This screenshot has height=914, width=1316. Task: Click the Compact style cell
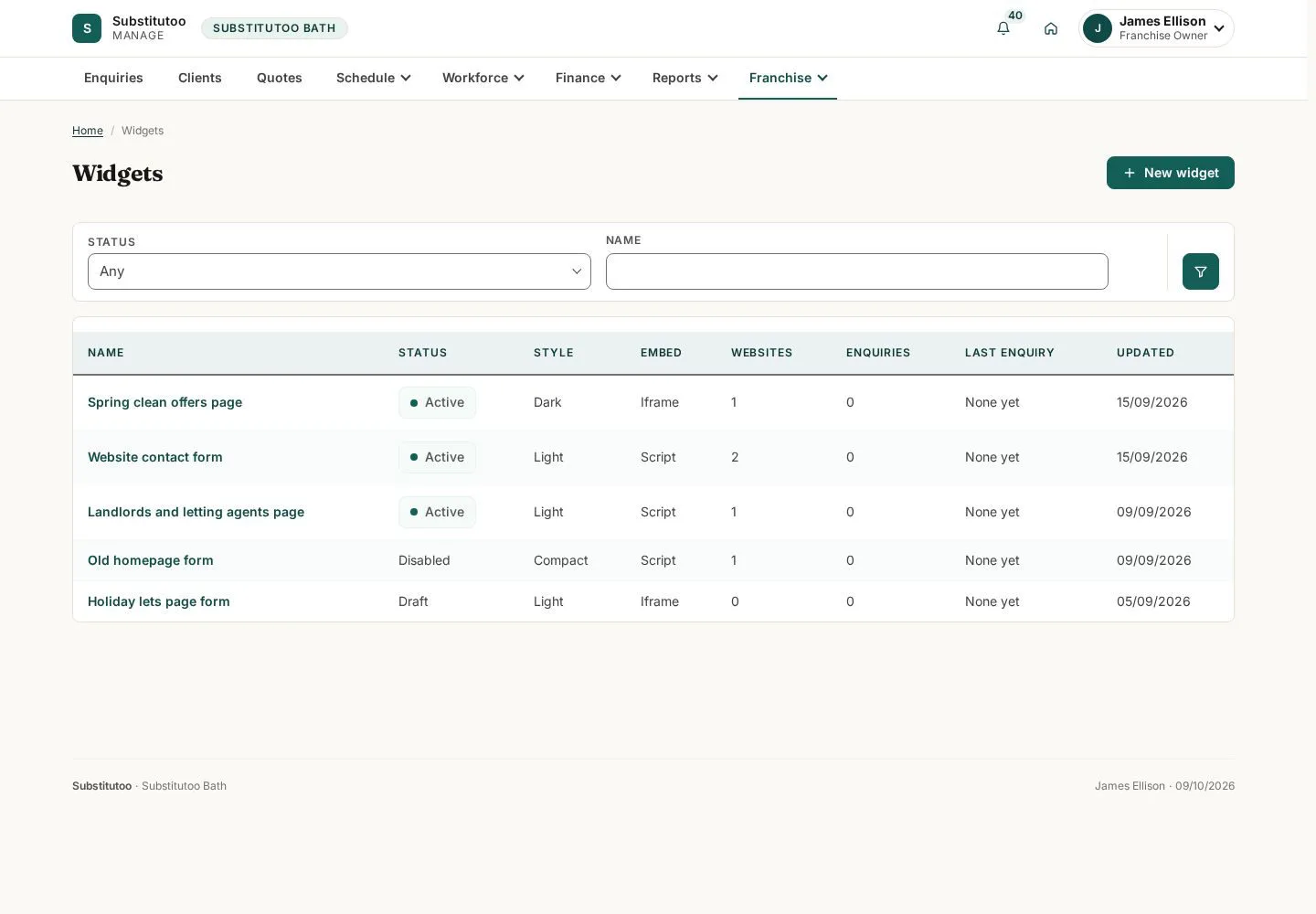pos(561,560)
